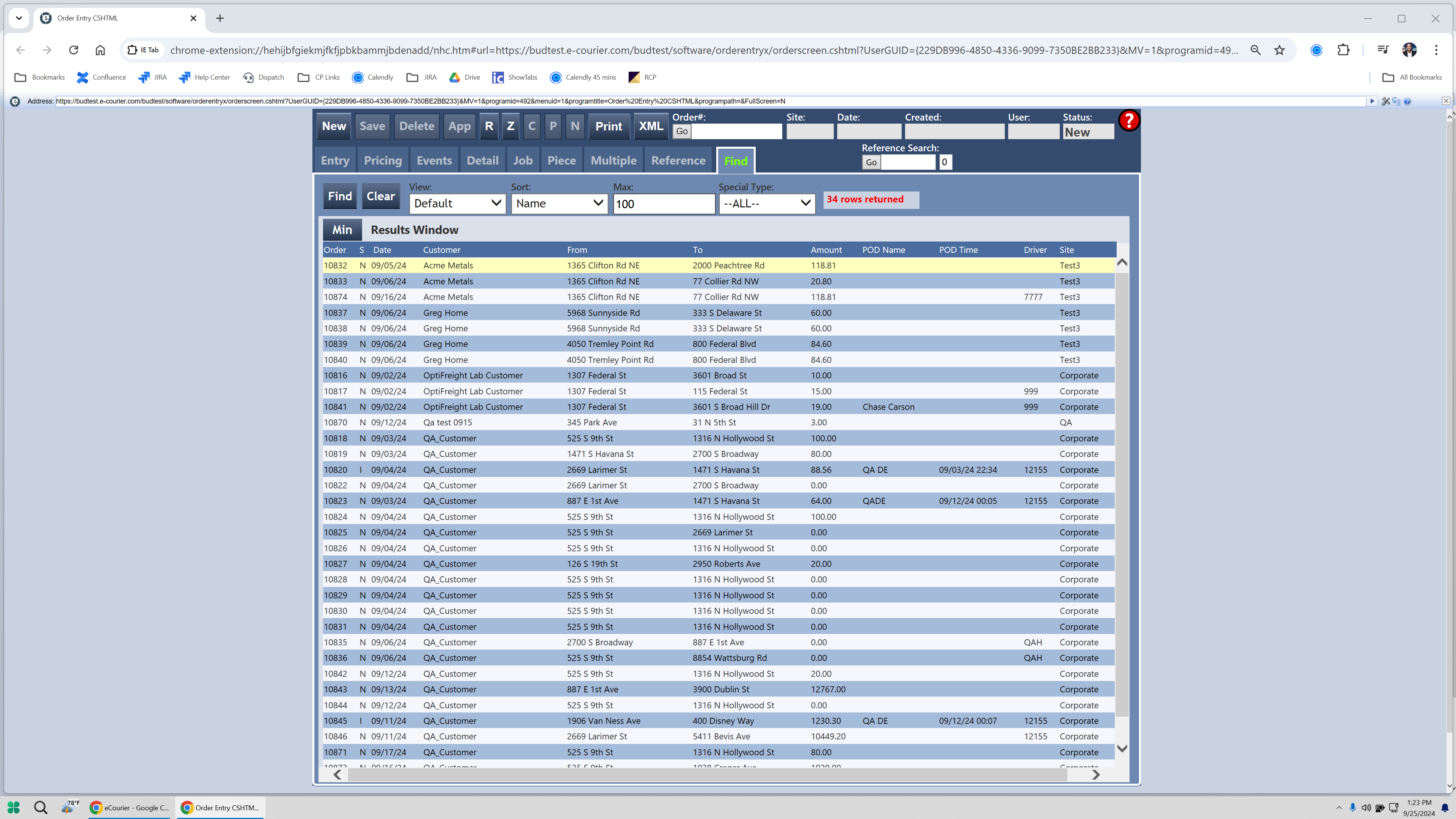Click the IE Tab tools wrench icon
1456x819 pixels.
pos(1385,101)
